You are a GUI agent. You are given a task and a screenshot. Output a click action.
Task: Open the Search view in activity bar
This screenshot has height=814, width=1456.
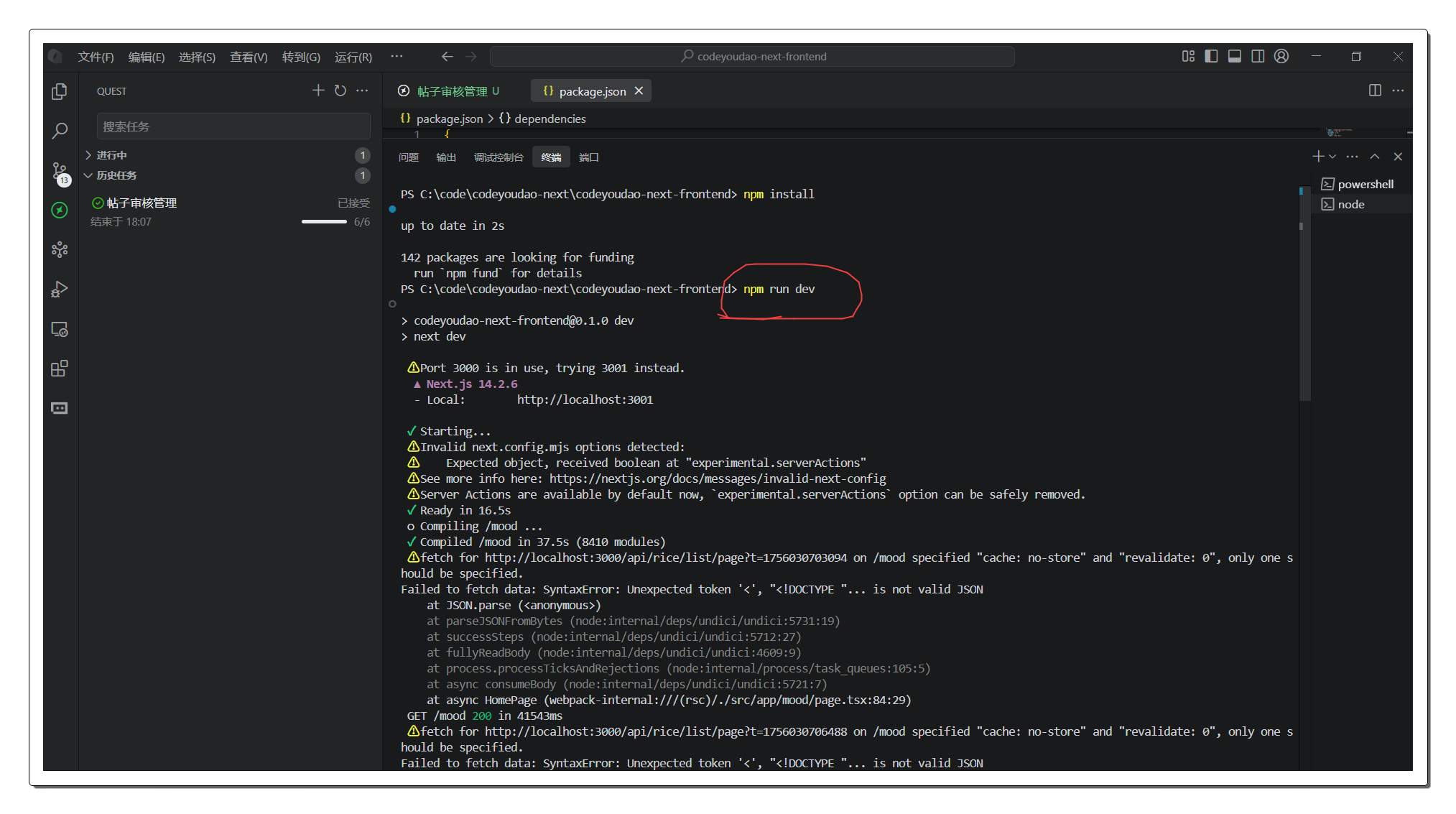click(60, 131)
